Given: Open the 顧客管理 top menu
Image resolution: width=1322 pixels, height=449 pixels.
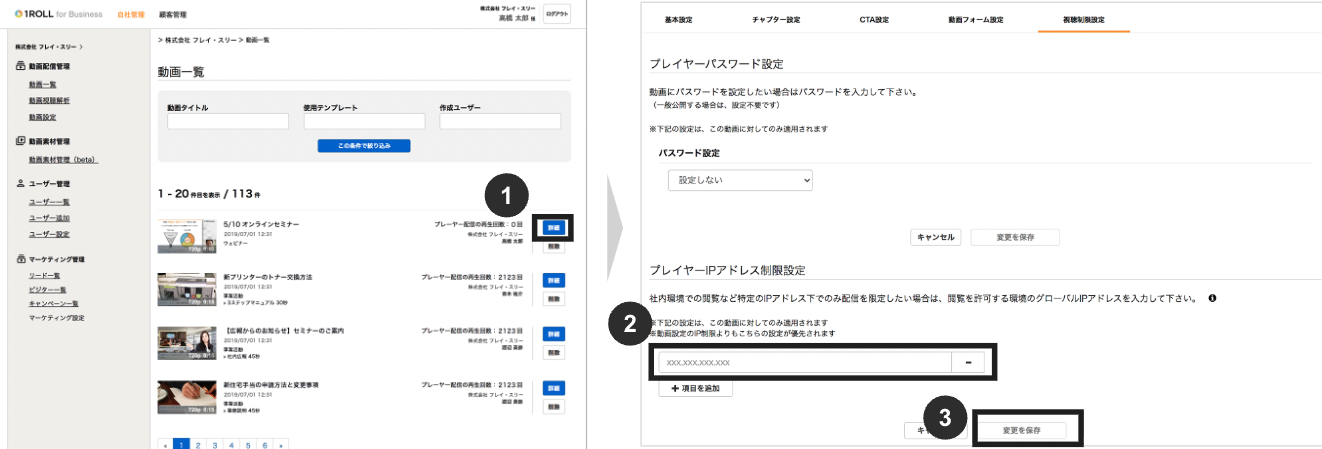Looking at the screenshot, I should coord(172,15).
